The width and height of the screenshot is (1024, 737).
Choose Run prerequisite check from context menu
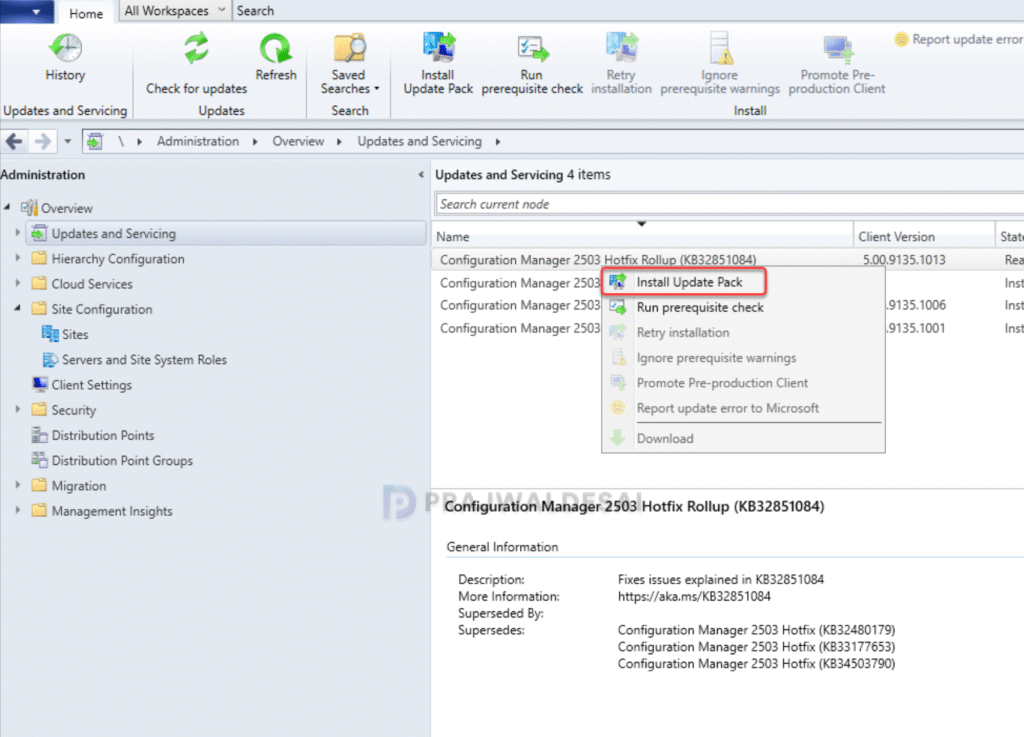click(x=700, y=307)
